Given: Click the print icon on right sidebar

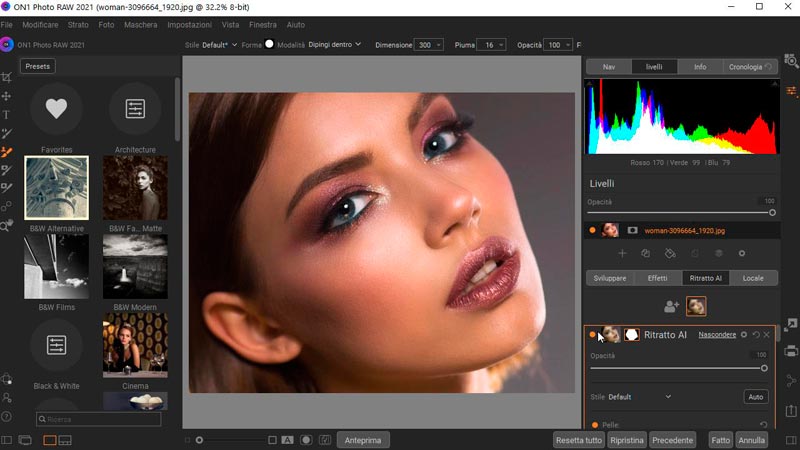Looking at the screenshot, I should point(791,351).
